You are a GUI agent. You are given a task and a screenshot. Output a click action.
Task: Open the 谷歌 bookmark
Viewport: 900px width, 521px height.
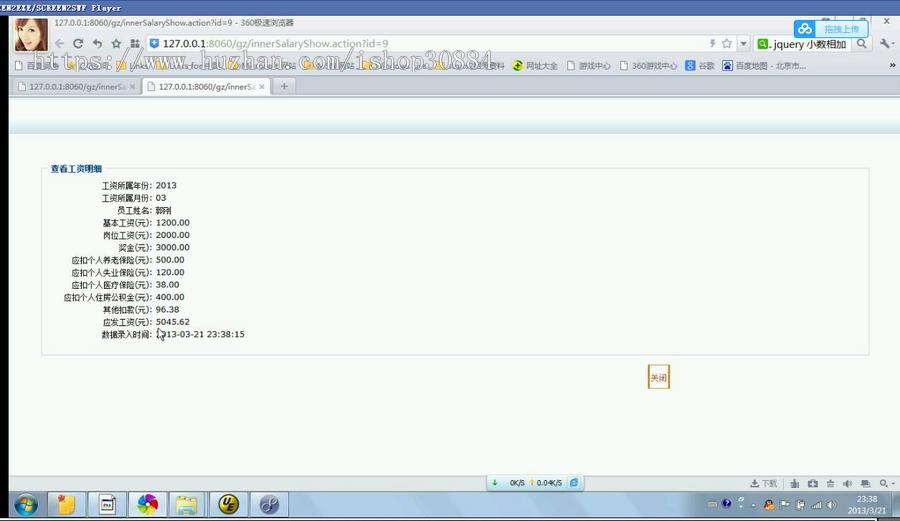700,65
